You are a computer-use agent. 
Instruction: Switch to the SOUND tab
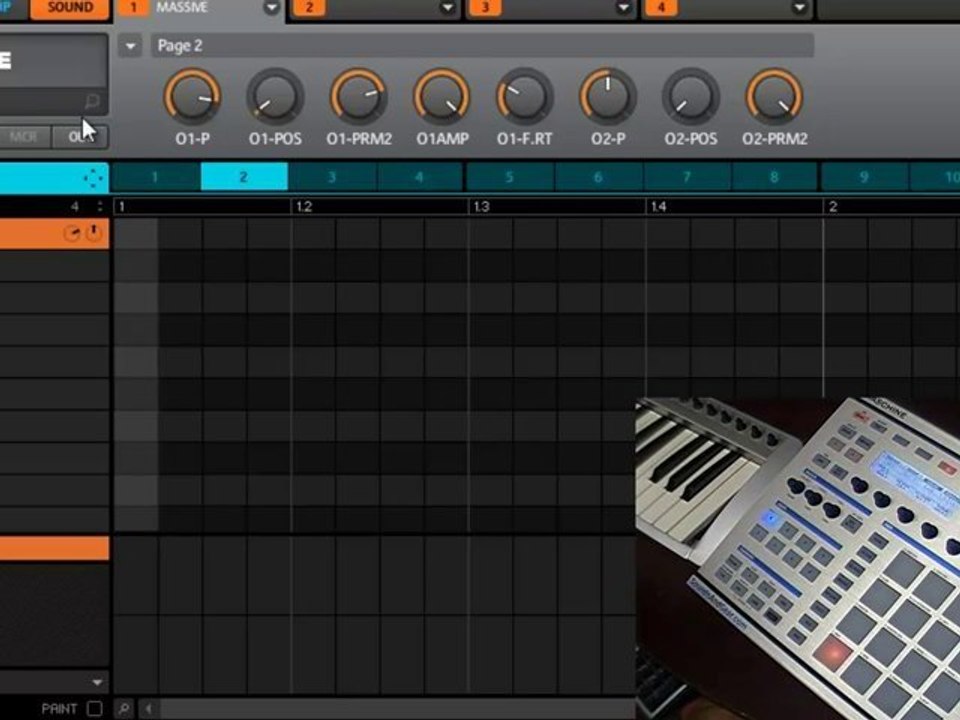click(70, 8)
